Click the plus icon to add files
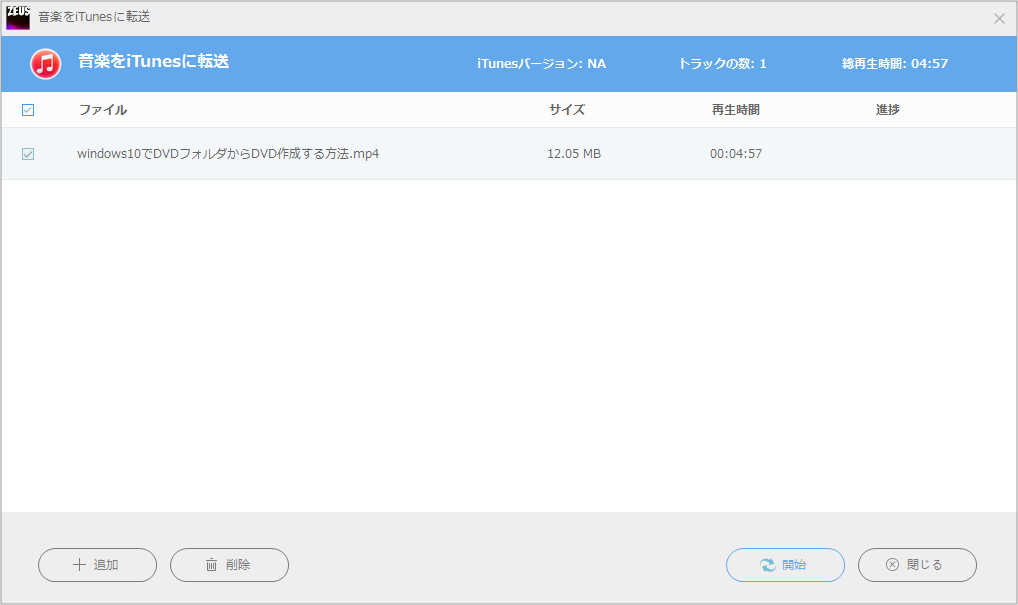 tap(80, 565)
